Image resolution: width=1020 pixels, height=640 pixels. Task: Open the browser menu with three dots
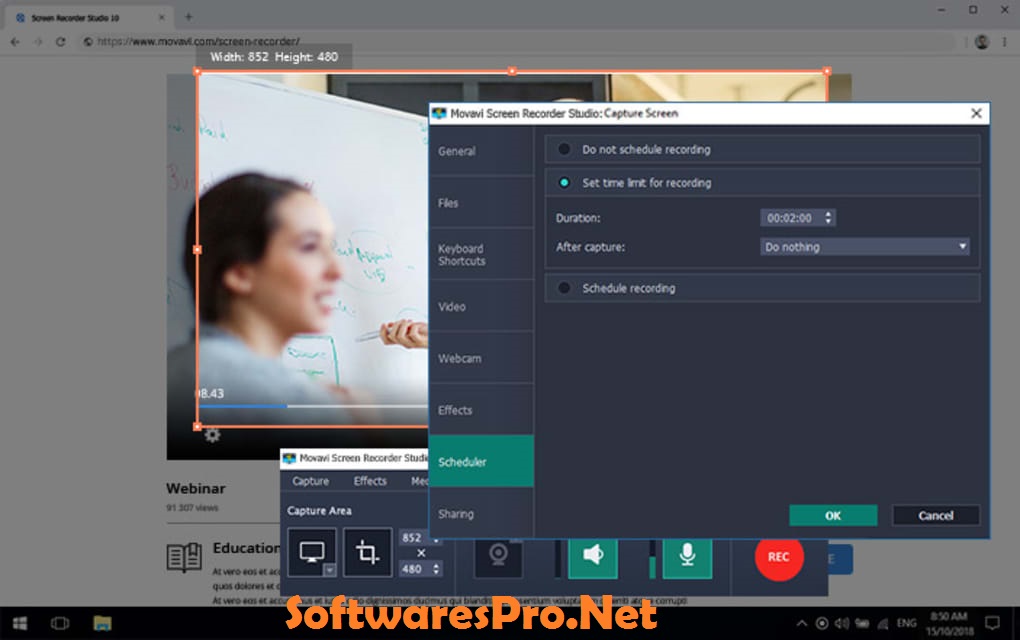pos(1003,42)
